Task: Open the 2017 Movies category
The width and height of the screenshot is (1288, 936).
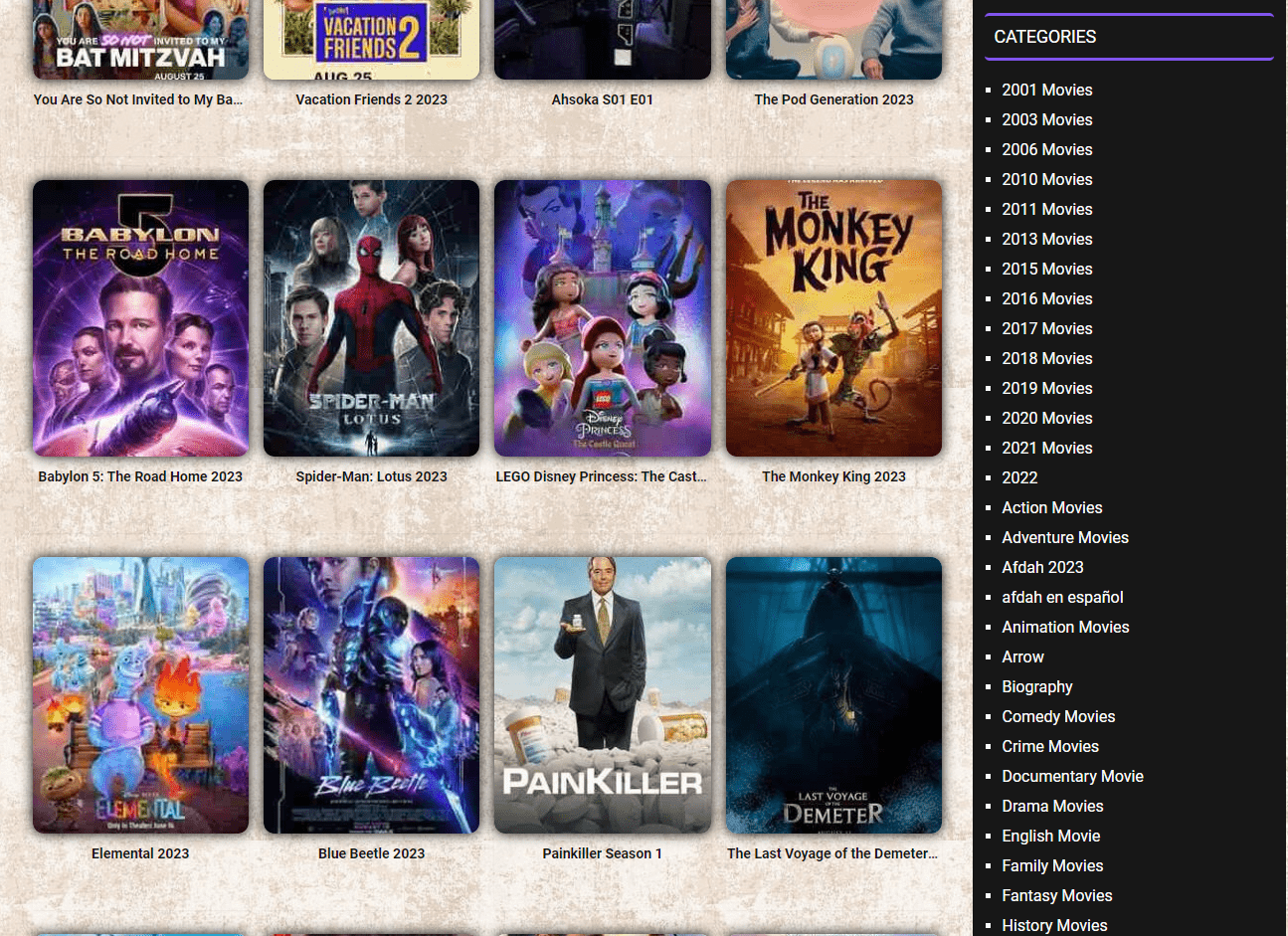Action: 1047,328
